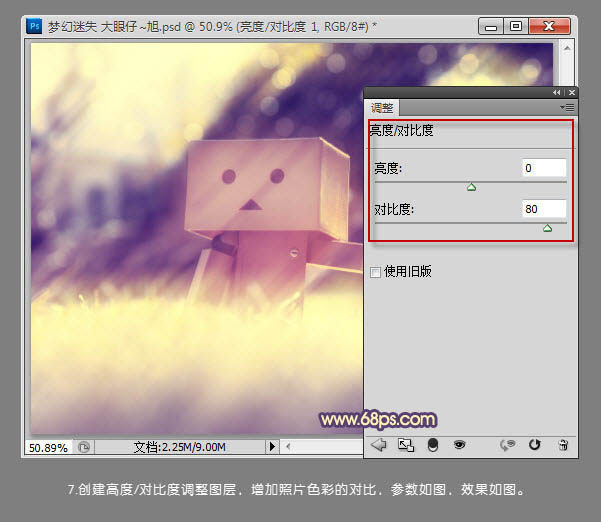Click the clip to layer icon

click(x=433, y=445)
